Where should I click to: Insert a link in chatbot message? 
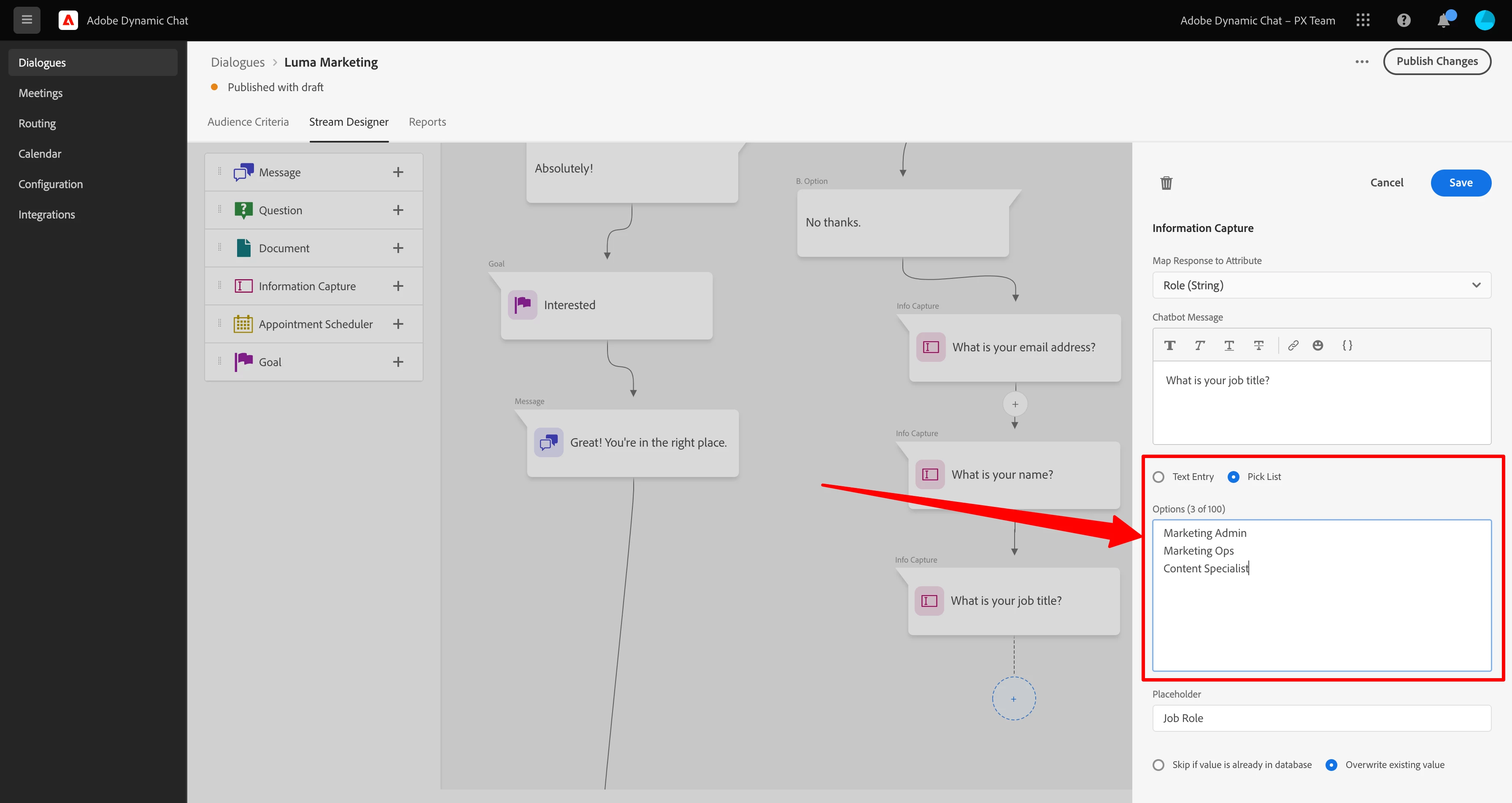[x=1293, y=345]
